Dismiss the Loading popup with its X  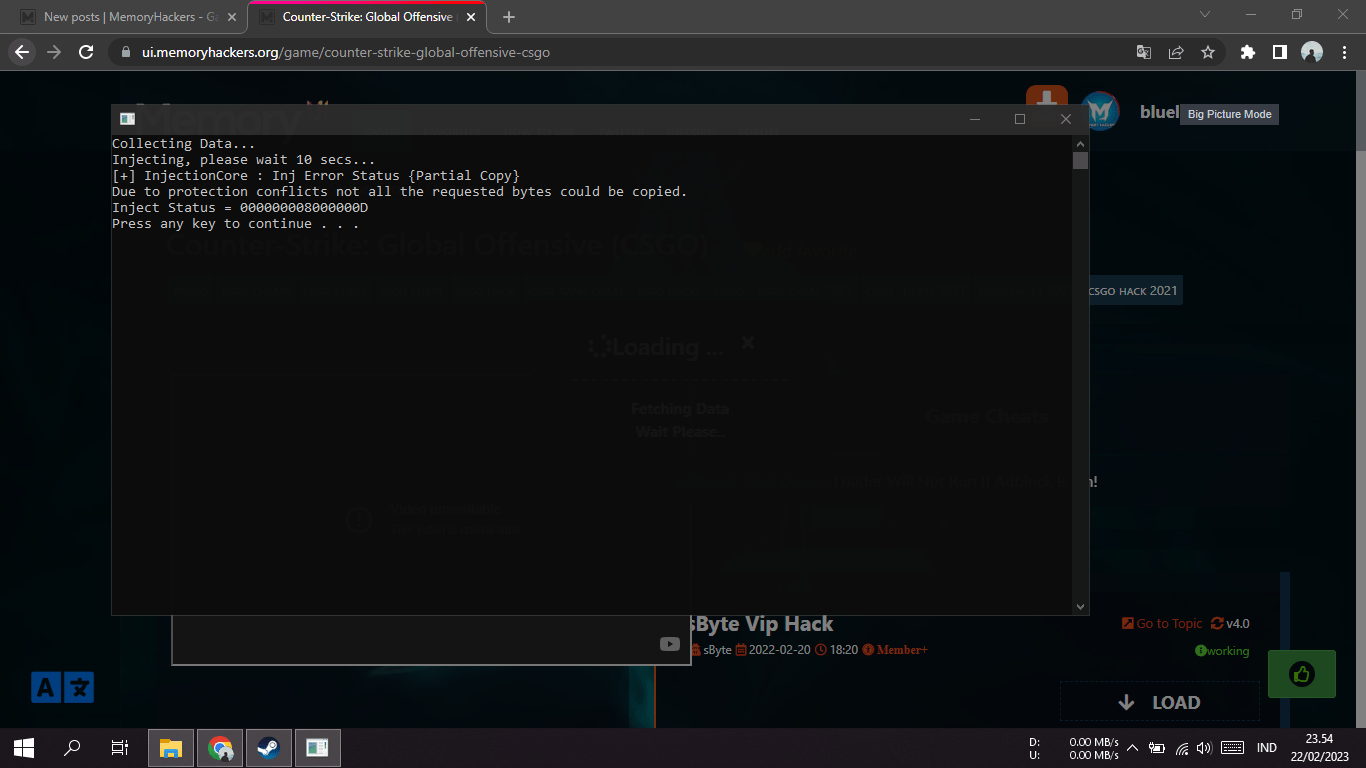pyautogui.click(x=748, y=343)
